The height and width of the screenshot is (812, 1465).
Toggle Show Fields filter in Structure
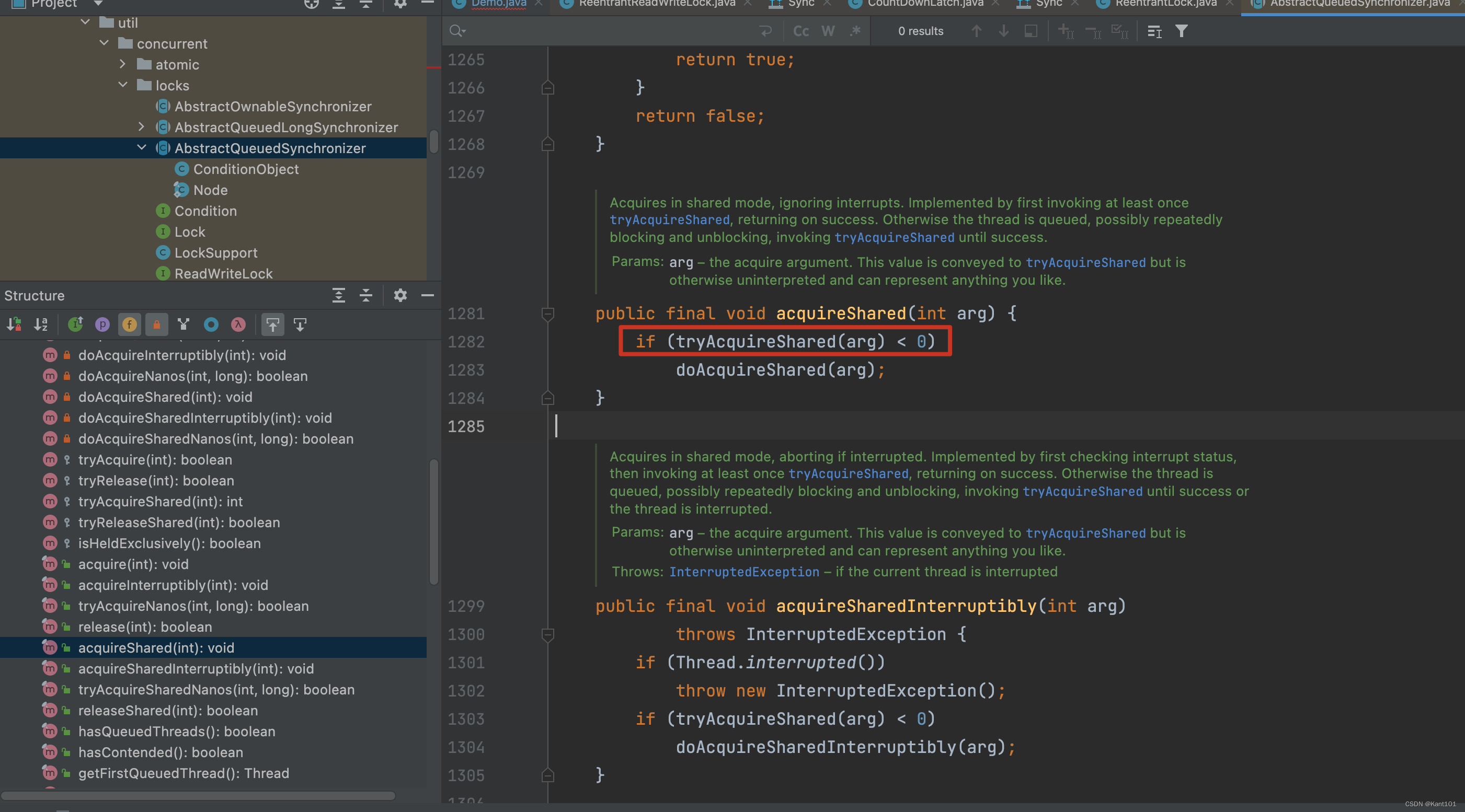coord(130,324)
